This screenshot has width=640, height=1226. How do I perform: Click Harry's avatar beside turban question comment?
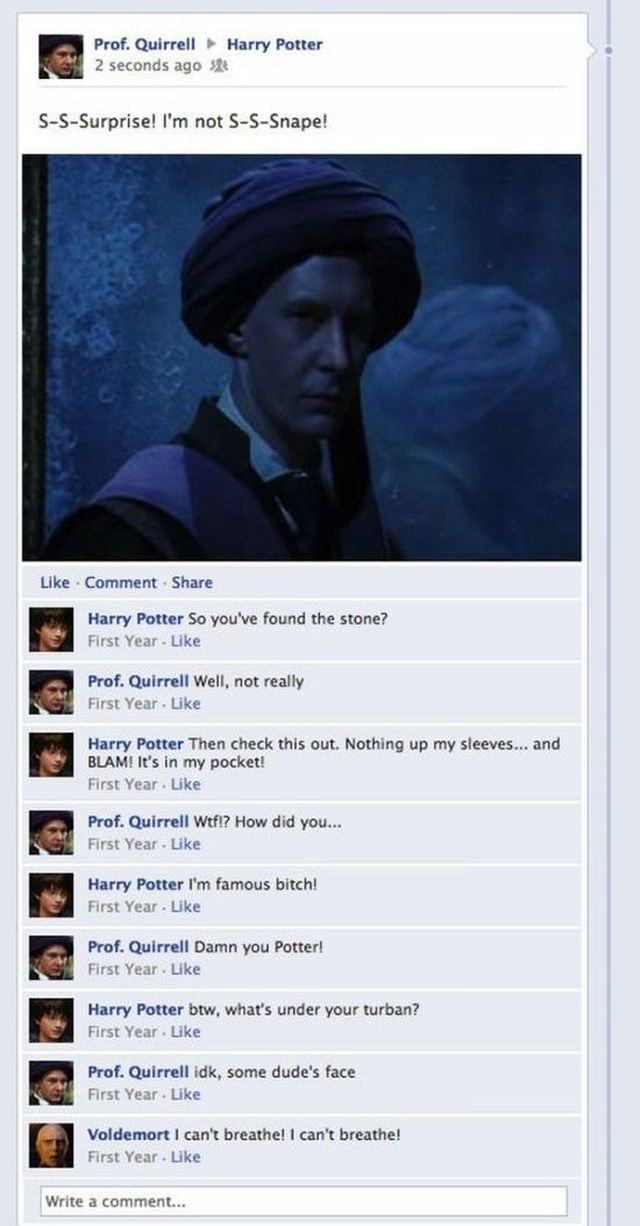[50, 1018]
